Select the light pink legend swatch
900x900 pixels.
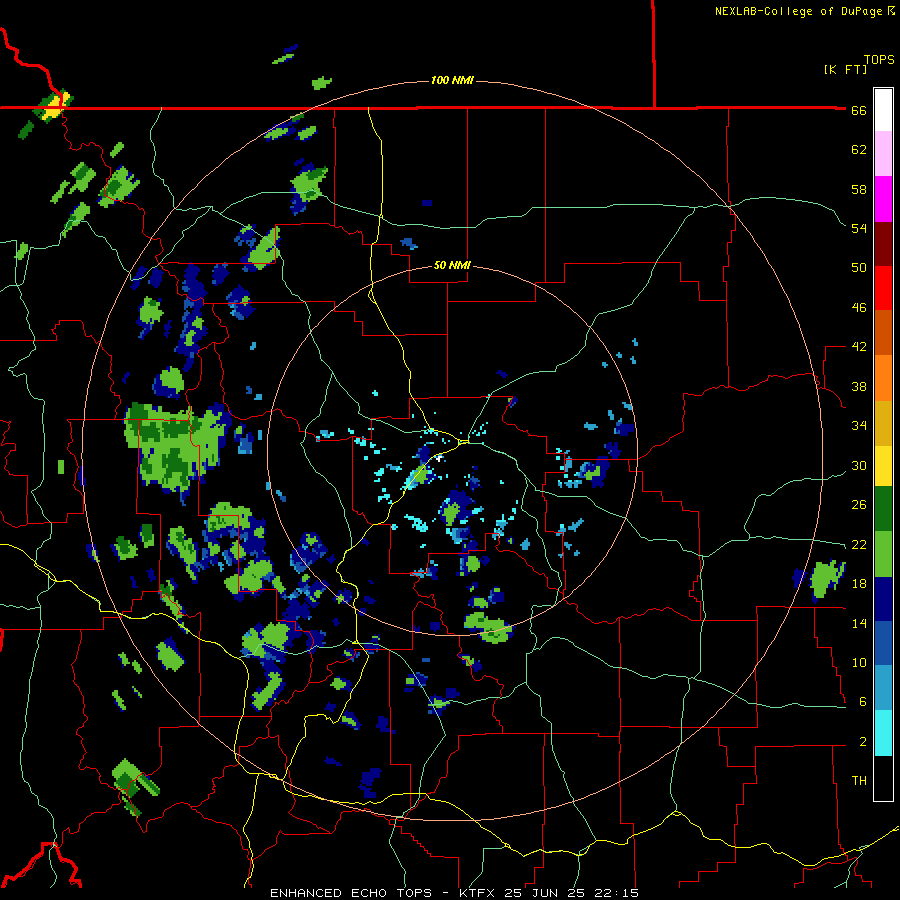click(883, 153)
